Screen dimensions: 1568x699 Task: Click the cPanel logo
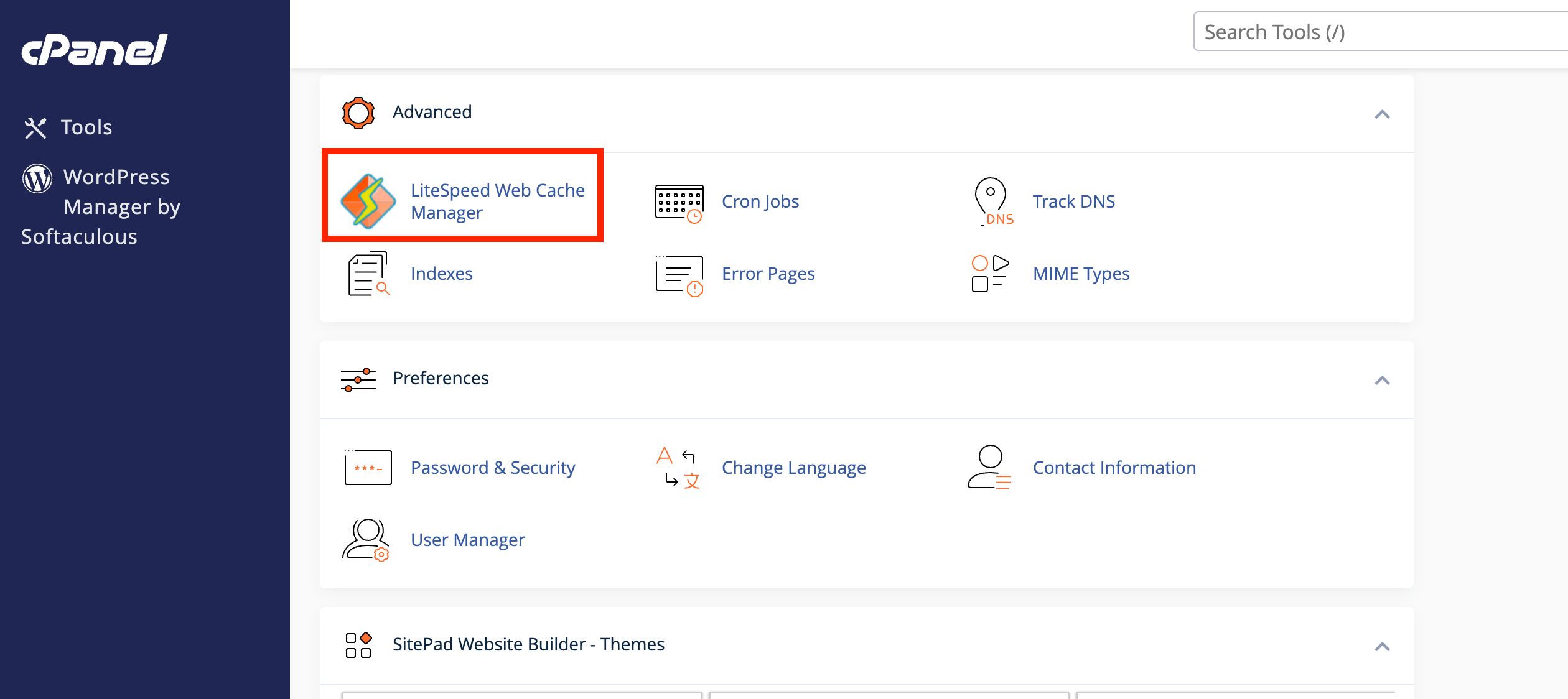pos(95,49)
